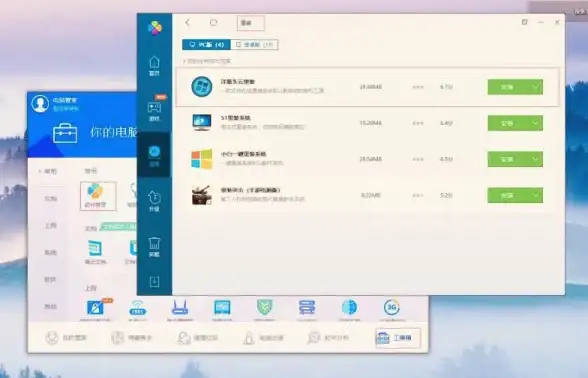
Task: Open the Upgrade icon in blue sidebar
Action: tap(154, 201)
